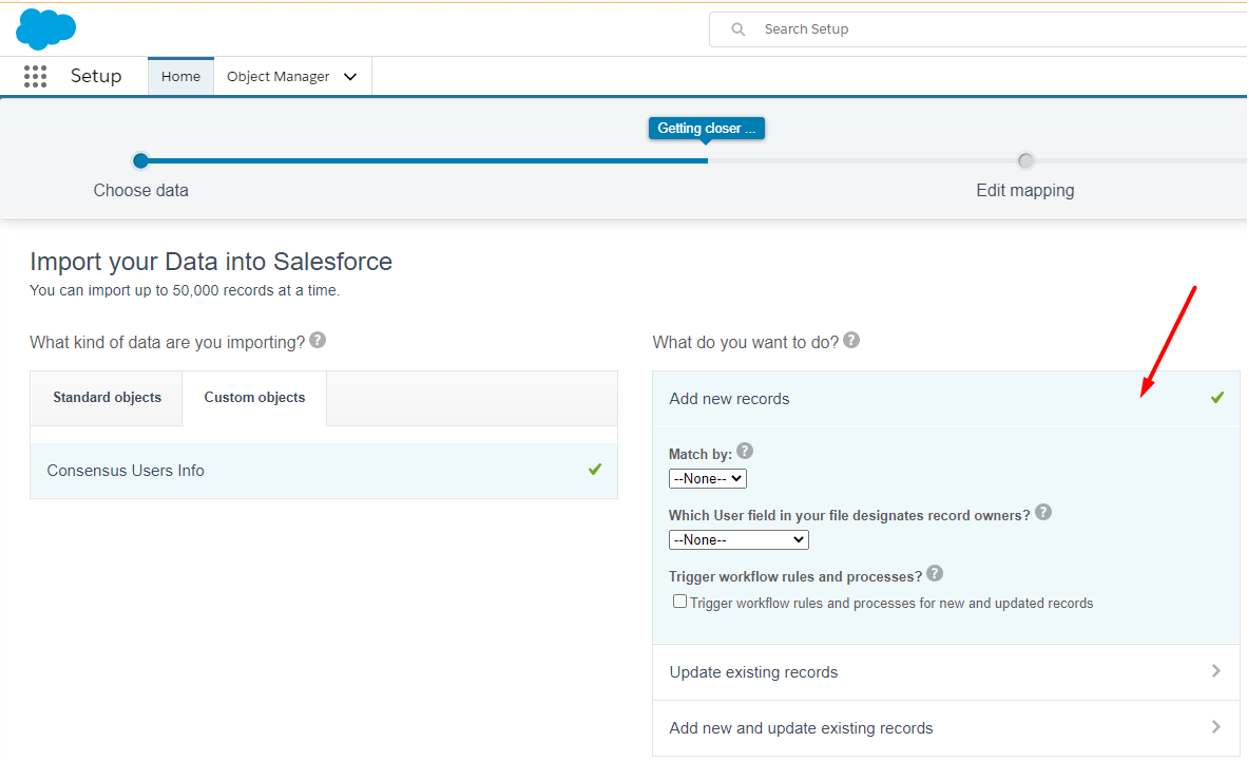
Task: Choose Update existing records option
Action: click(x=946, y=672)
